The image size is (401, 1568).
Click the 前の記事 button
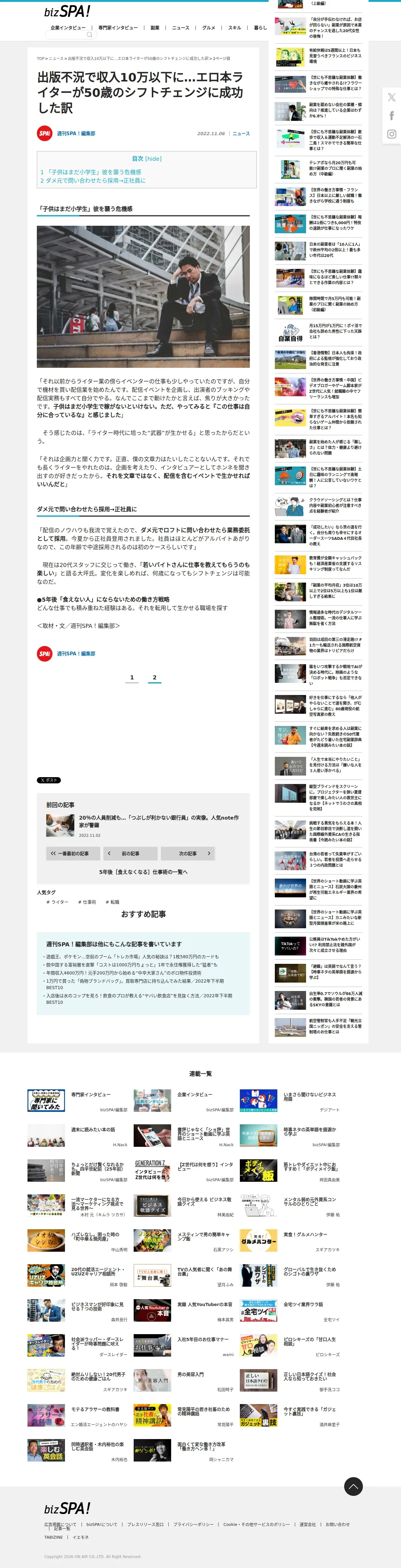click(130, 853)
